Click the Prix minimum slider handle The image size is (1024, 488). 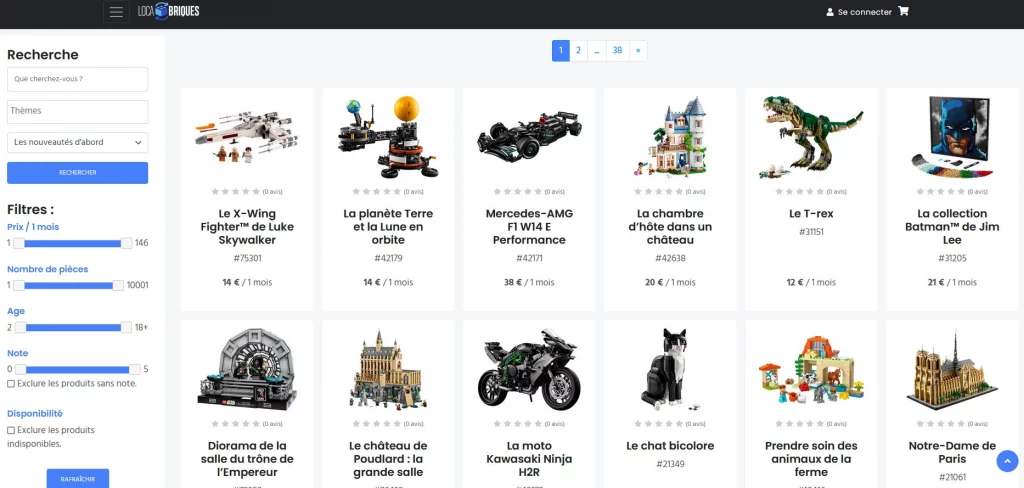click(19, 243)
